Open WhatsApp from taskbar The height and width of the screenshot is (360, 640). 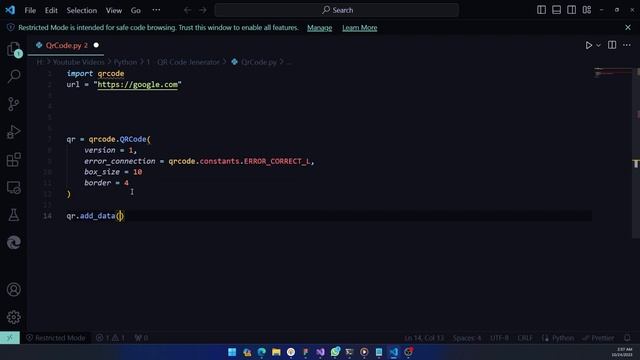pos(335,352)
